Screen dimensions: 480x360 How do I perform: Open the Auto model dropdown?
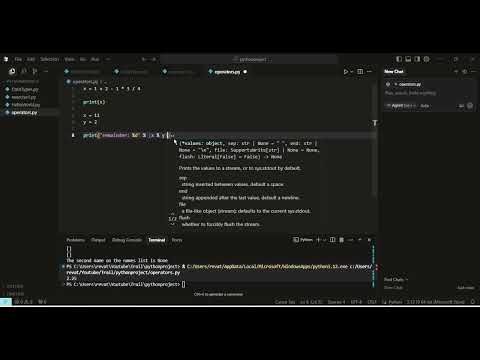pyautogui.click(x=424, y=106)
